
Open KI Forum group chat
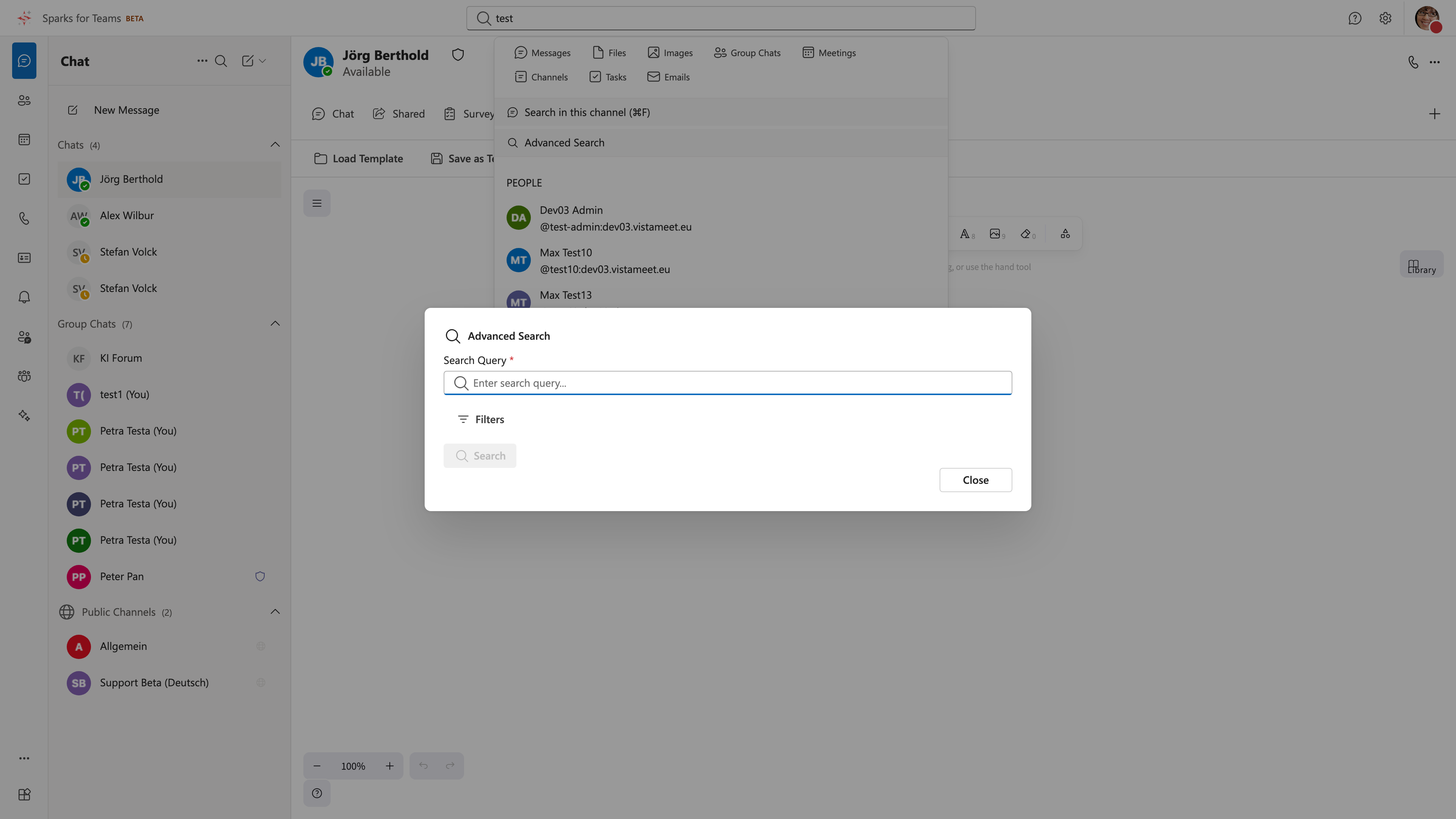tap(169, 358)
